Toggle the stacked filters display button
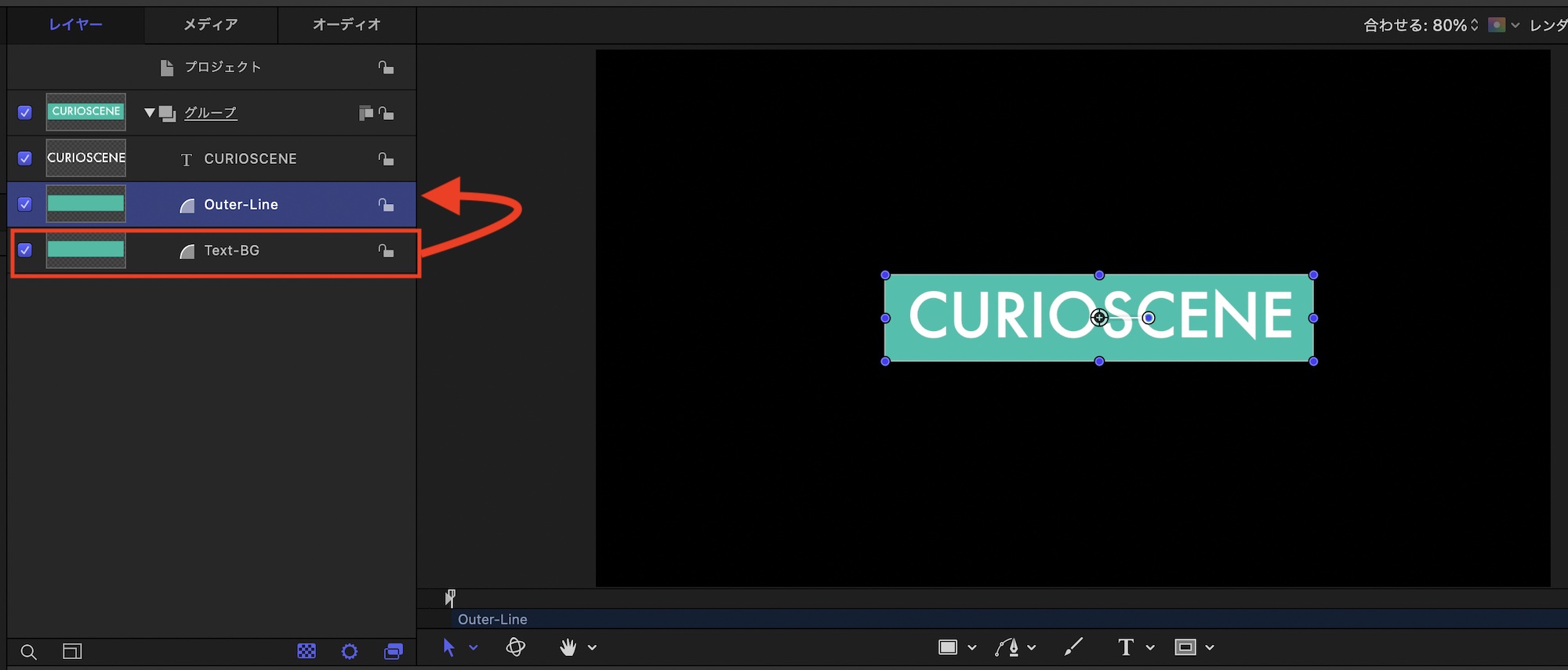Screen dimensions: 1568x670 394,651
